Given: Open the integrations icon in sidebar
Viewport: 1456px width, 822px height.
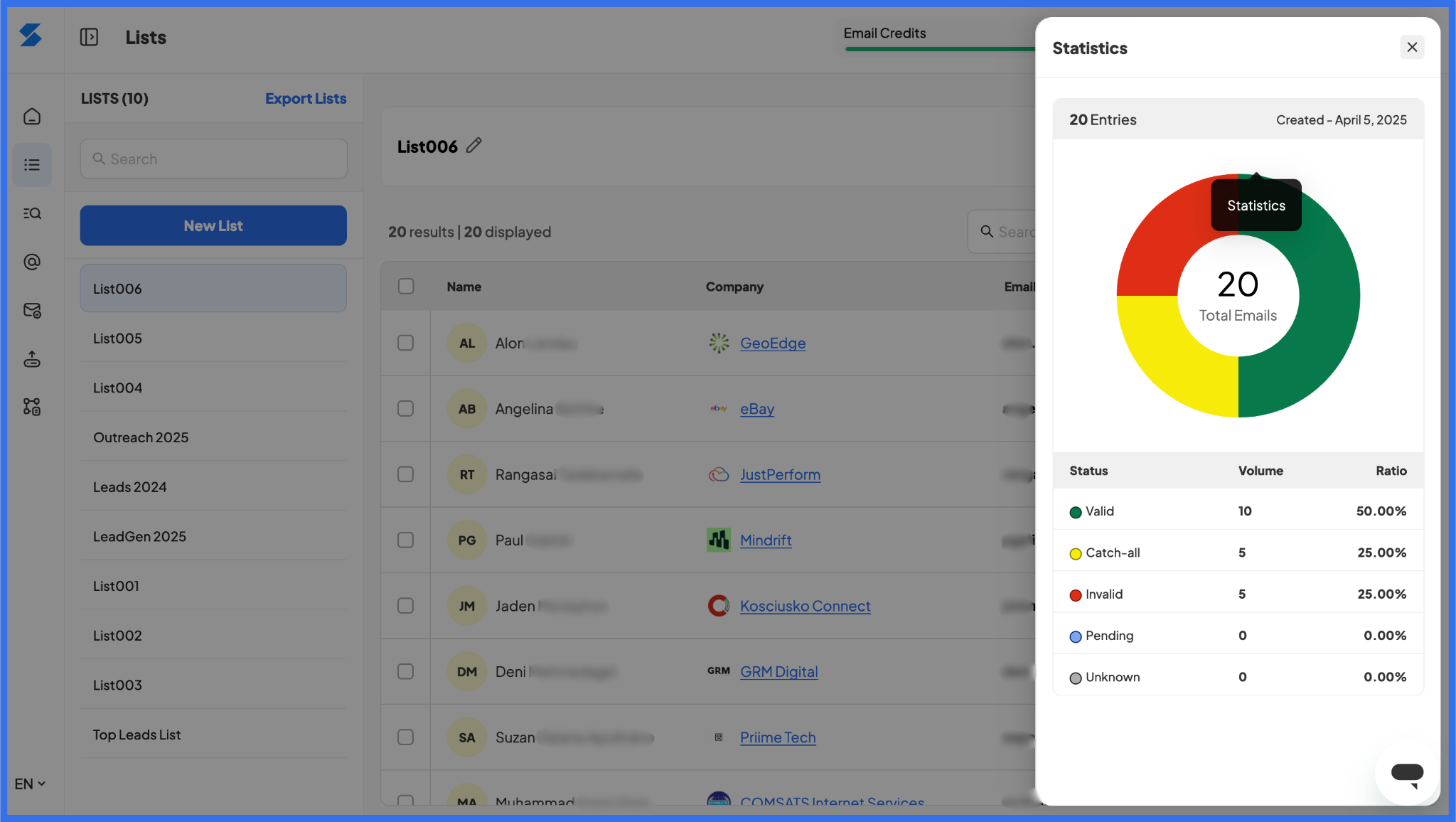Looking at the screenshot, I should tap(32, 407).
